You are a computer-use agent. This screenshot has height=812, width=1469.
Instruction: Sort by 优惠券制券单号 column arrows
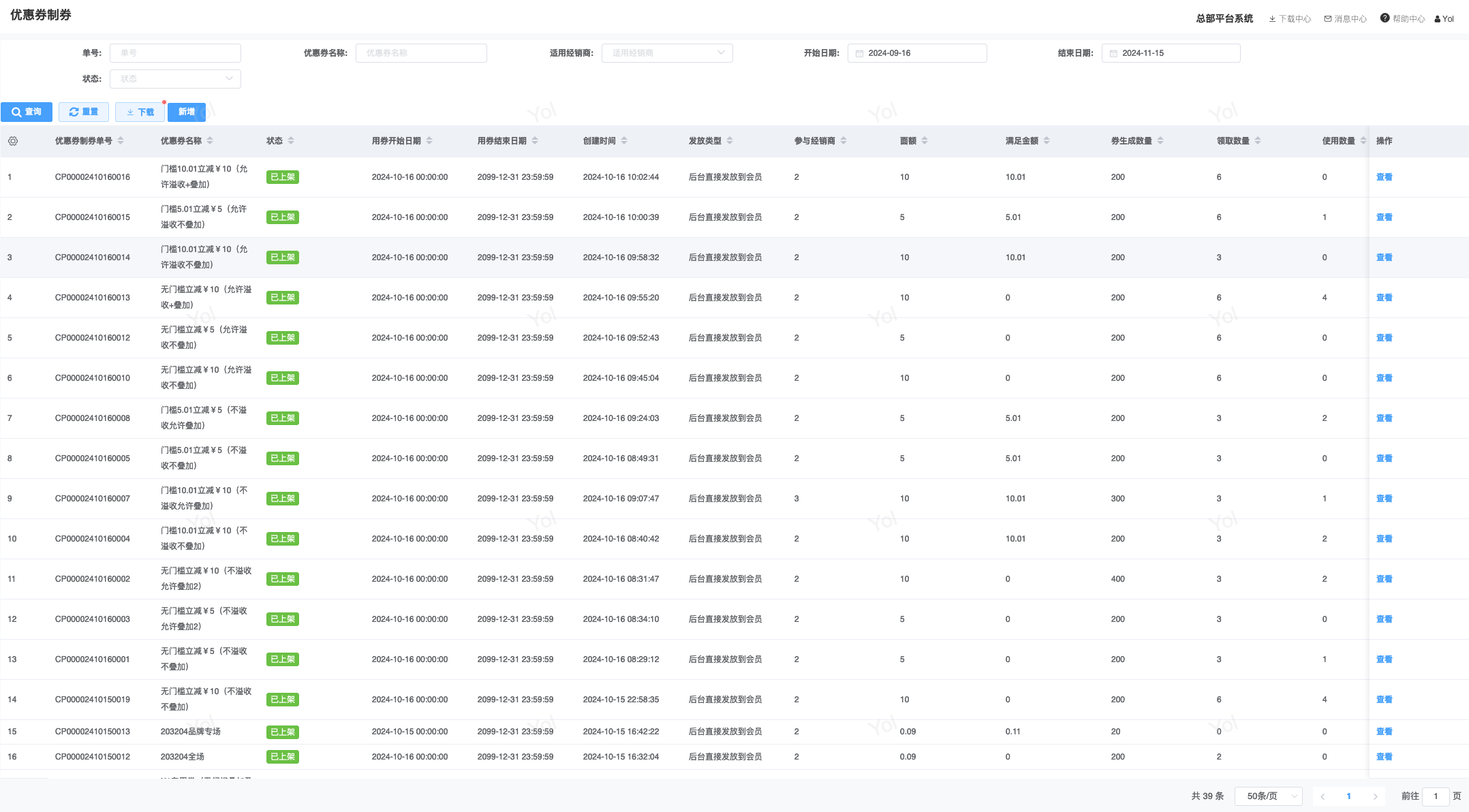[121, 141]
